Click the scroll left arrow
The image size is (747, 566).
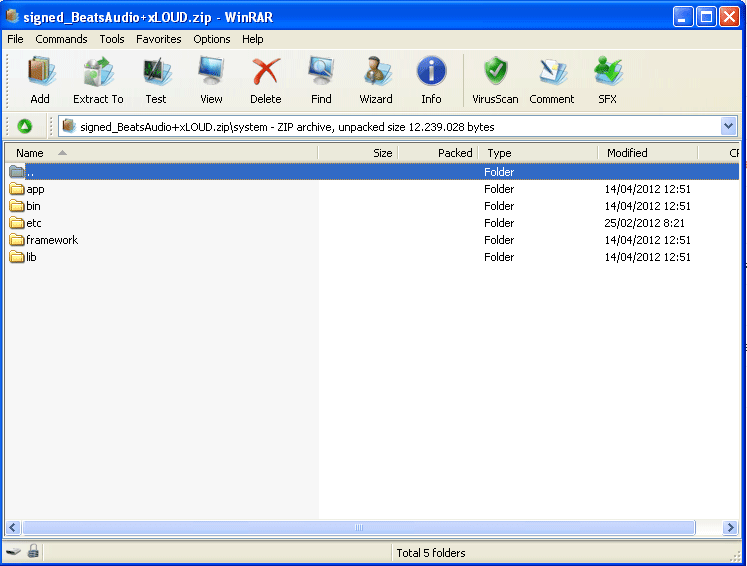[13, 527]
